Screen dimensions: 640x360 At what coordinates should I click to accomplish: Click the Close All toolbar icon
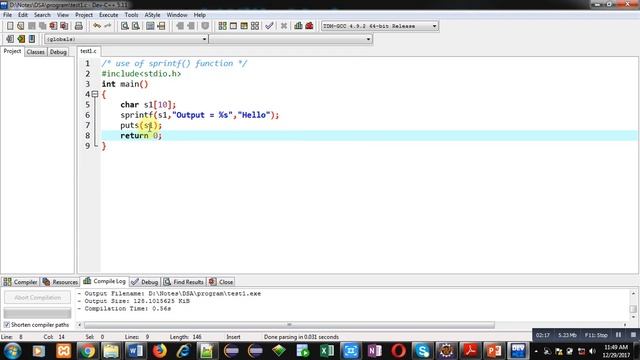pyautogui.click(x=64, y=26)
